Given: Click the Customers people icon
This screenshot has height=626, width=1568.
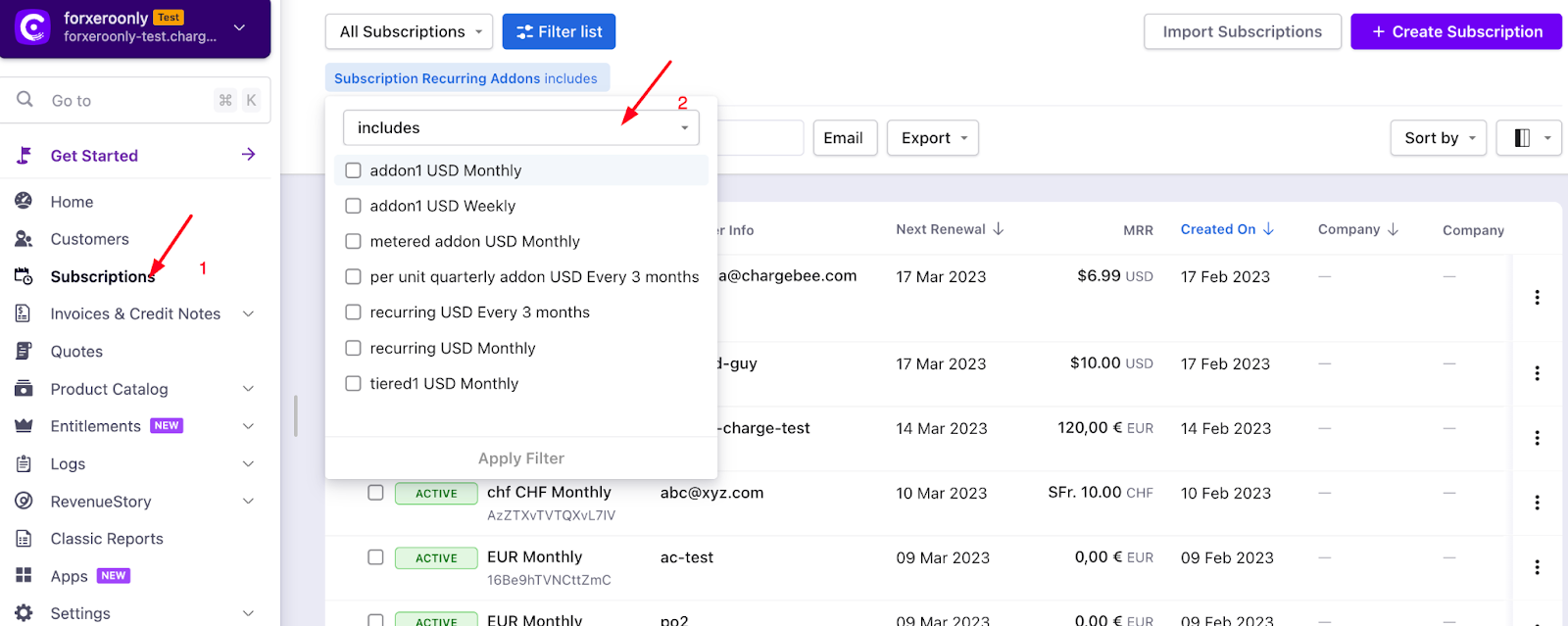Looking at the screenshot, I should click(x=24, y=239).
